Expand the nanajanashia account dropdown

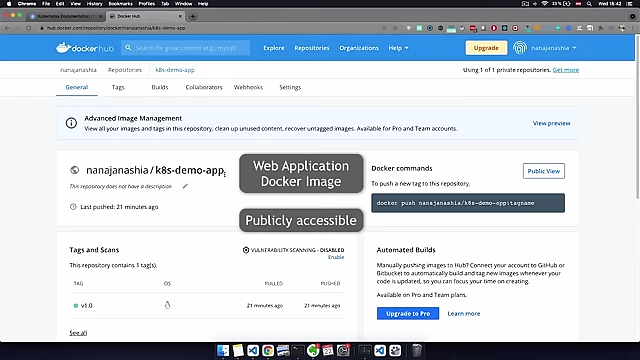pos(553,48)
